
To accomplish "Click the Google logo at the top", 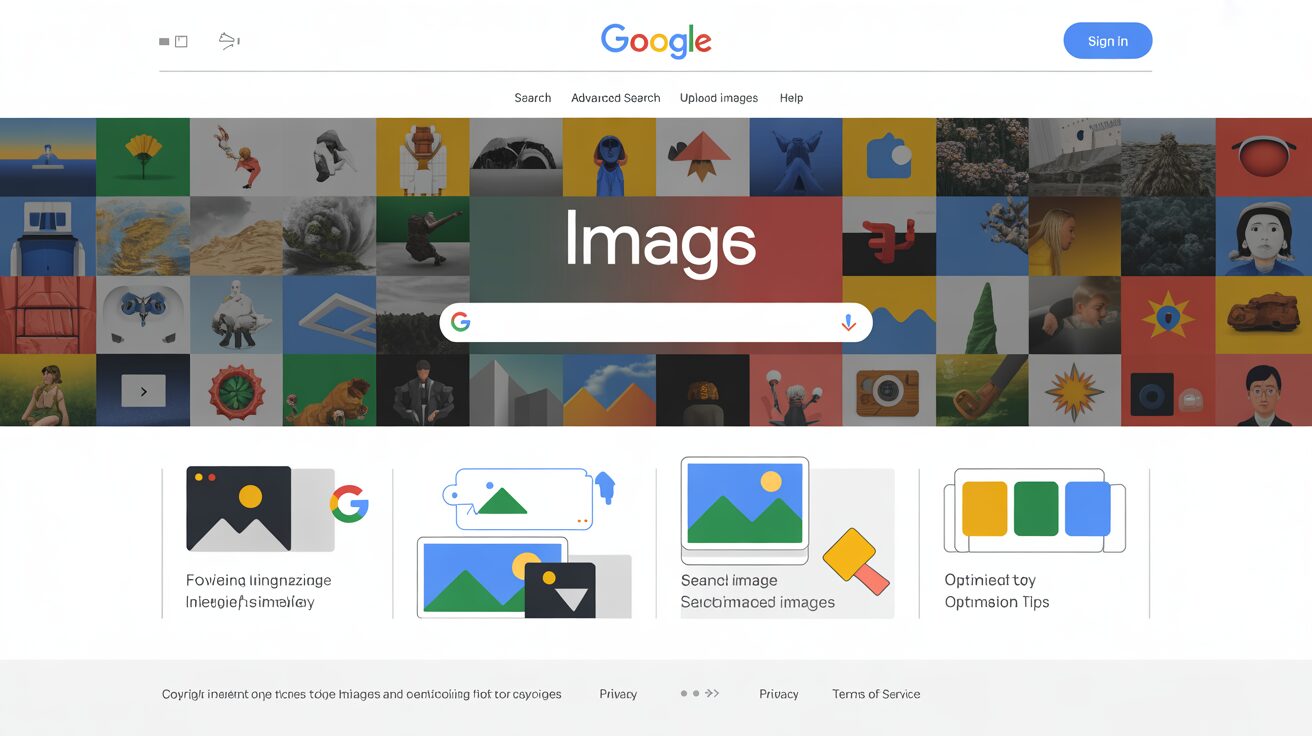I will (656, 41).
